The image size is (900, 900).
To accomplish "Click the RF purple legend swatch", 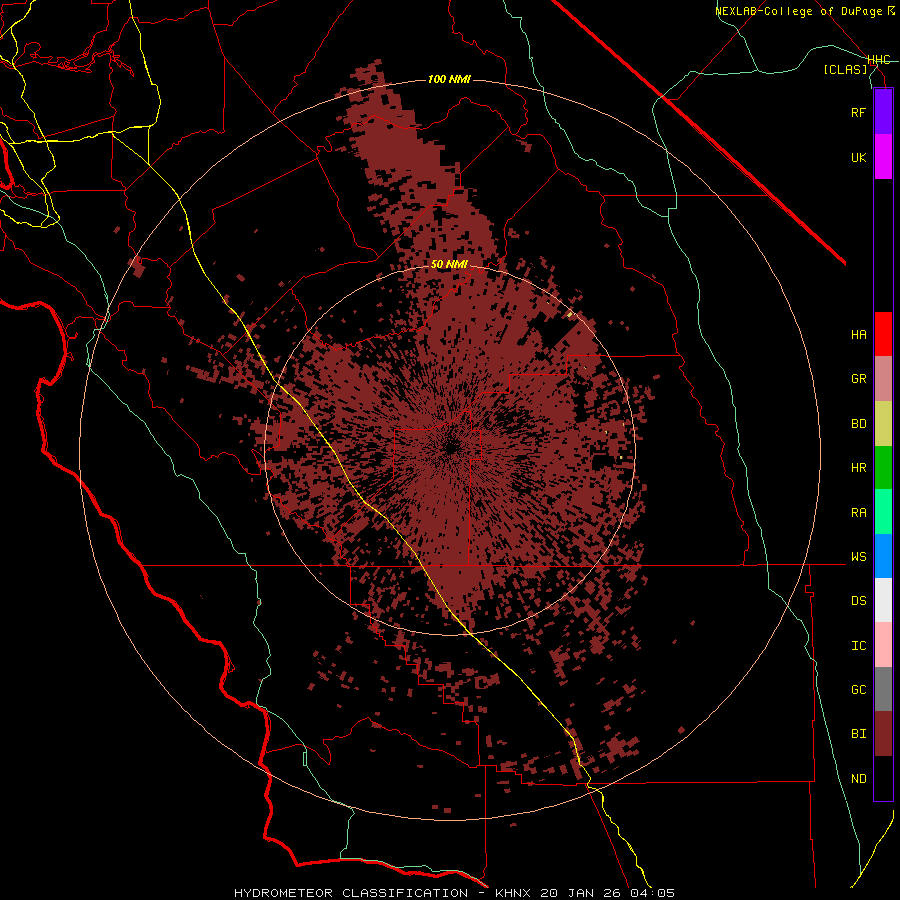I will pos(883,112).
